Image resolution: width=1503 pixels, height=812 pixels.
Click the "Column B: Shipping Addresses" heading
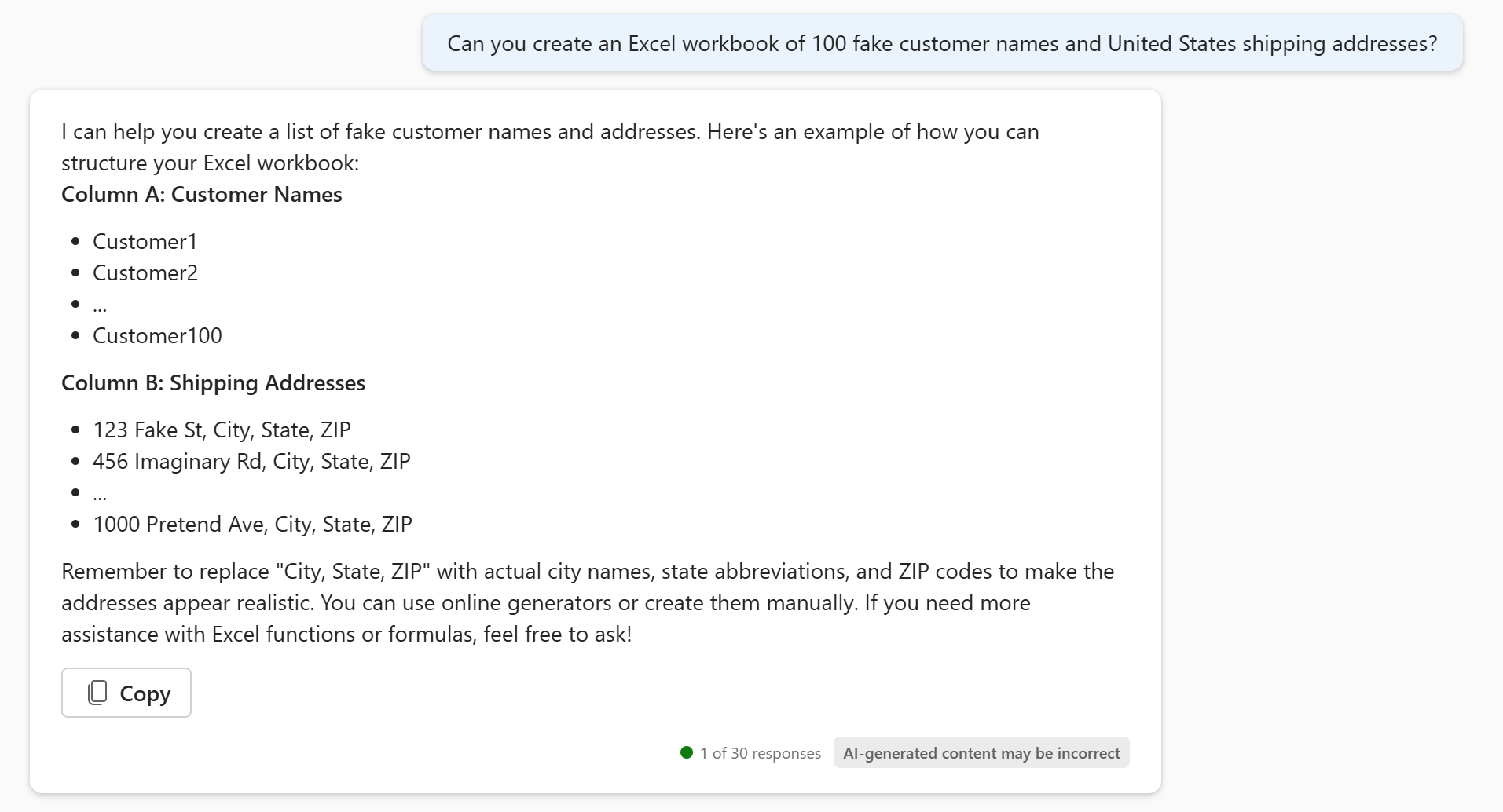214,383
